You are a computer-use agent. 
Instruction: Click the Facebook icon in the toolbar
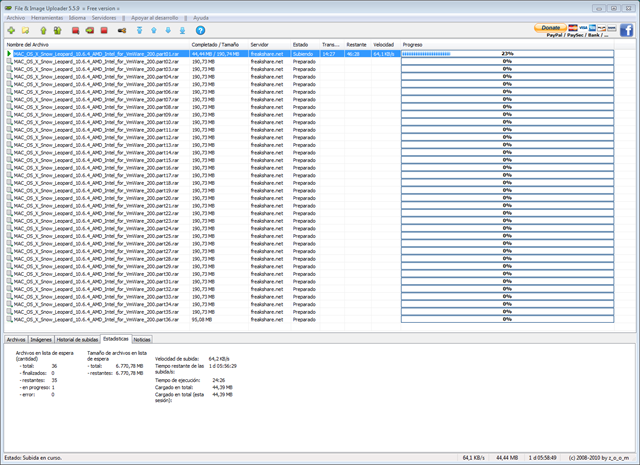click(627, 30)
